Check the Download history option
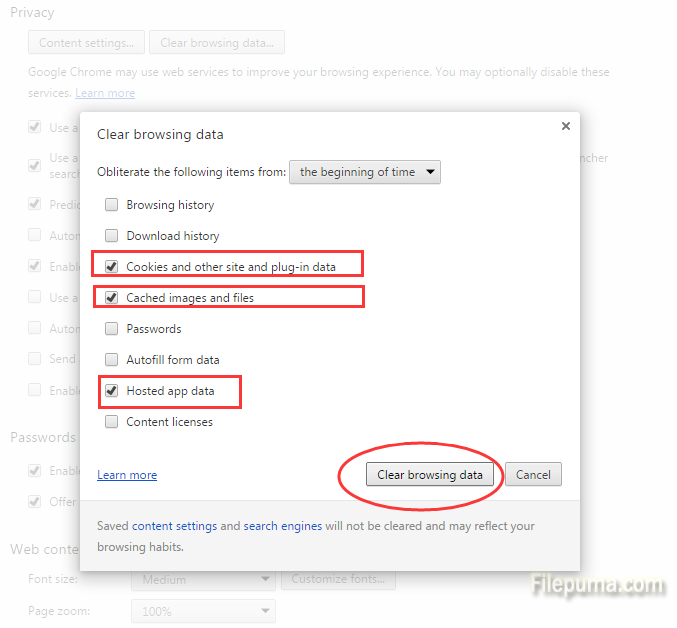The height and width of the screenshot is (628, 677). (111, 236)
